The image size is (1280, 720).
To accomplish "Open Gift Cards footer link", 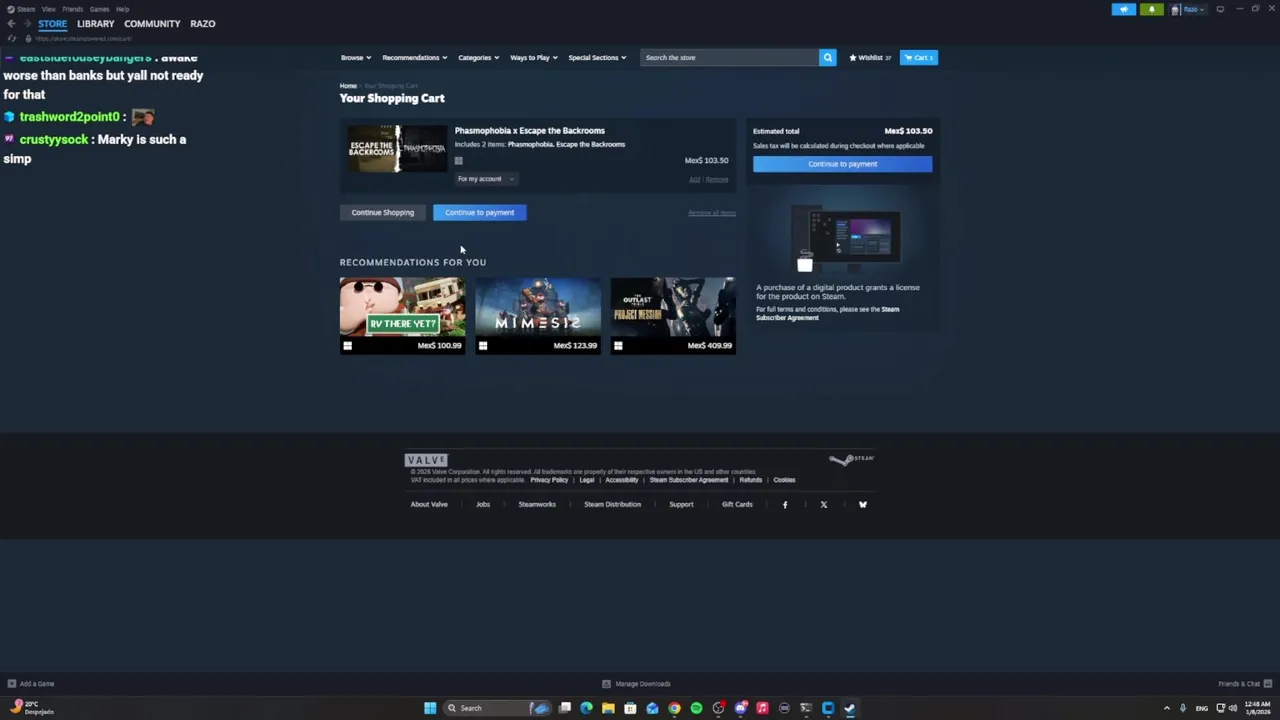I will tap(737, 505).
